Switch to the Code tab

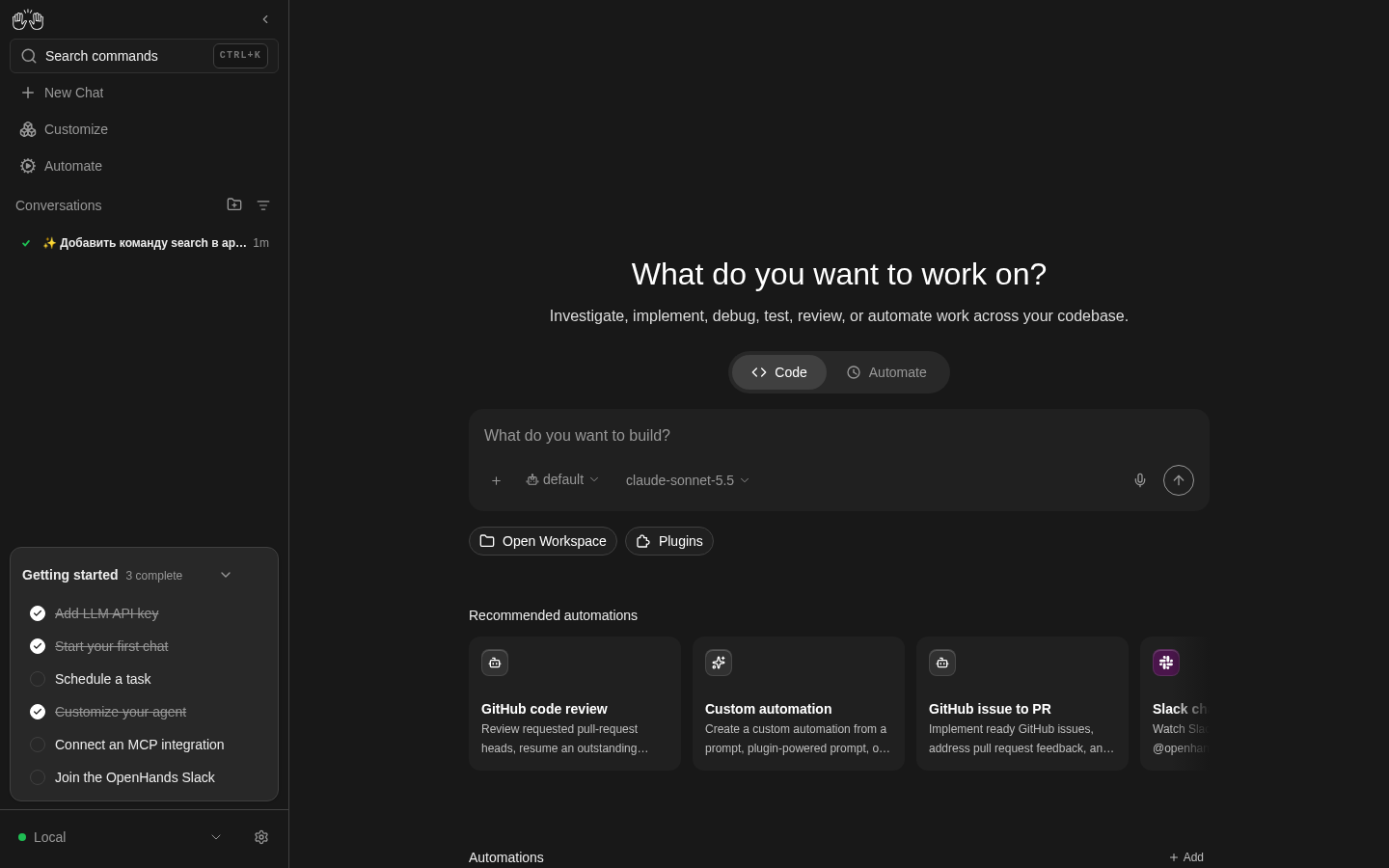coord(779,372)
